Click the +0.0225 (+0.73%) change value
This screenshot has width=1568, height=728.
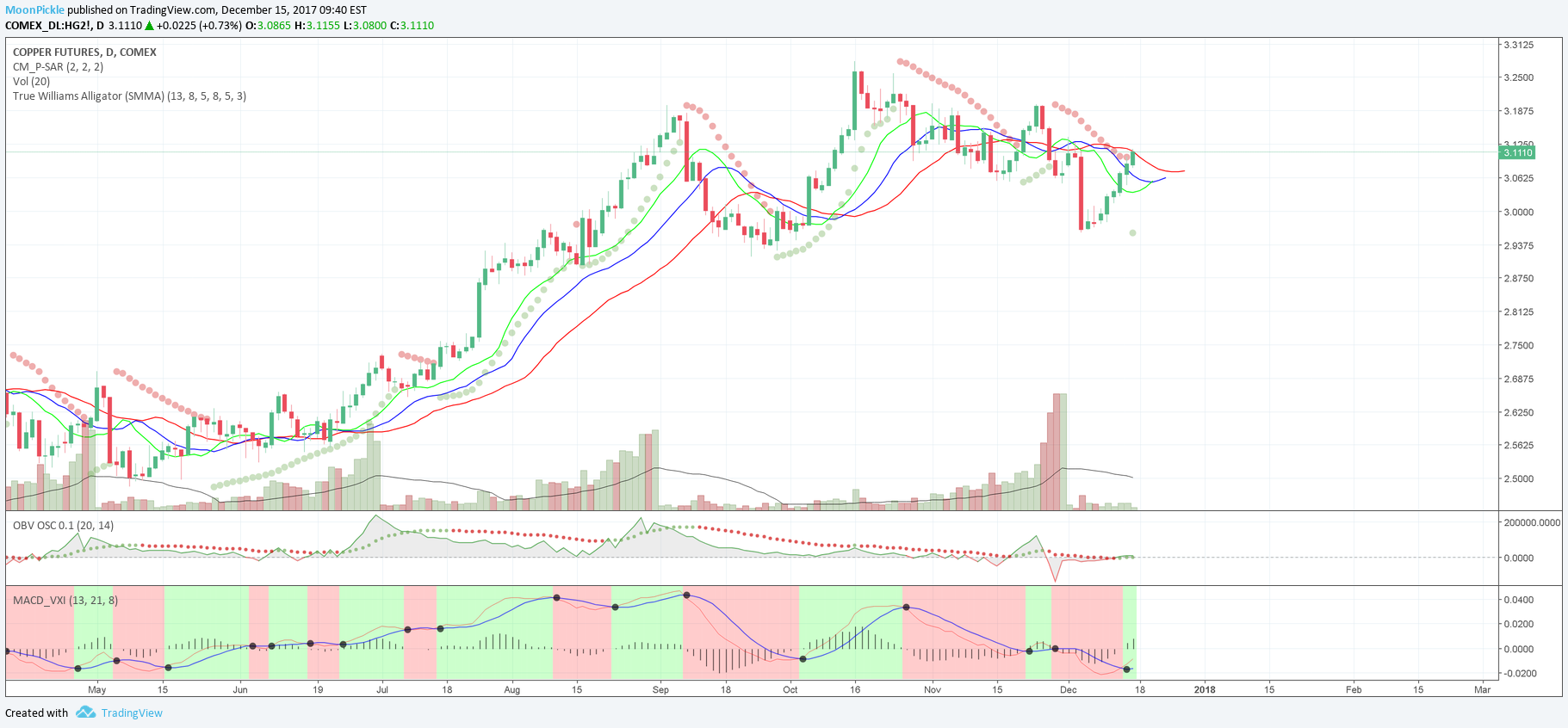point(199,25)
